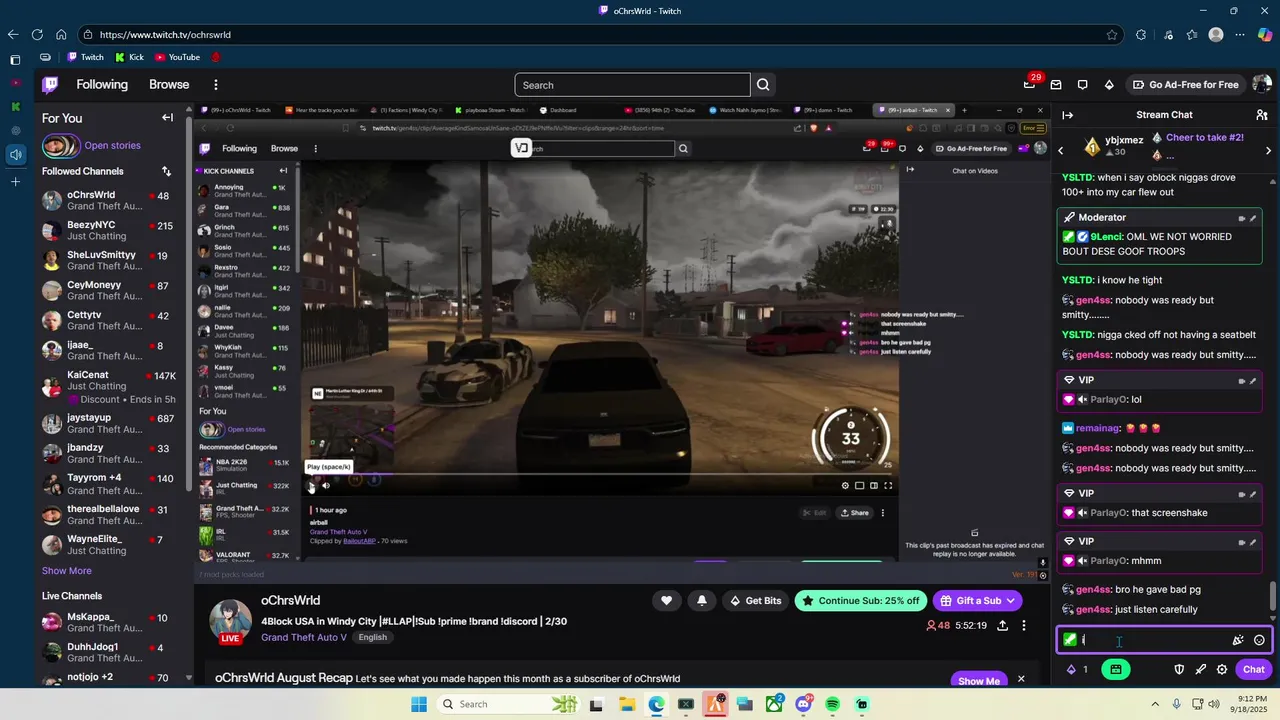Screen dimensions: 1280x720
Task: Click the Windows Start button
Action: pyautogui.click(x=418, y=704)
